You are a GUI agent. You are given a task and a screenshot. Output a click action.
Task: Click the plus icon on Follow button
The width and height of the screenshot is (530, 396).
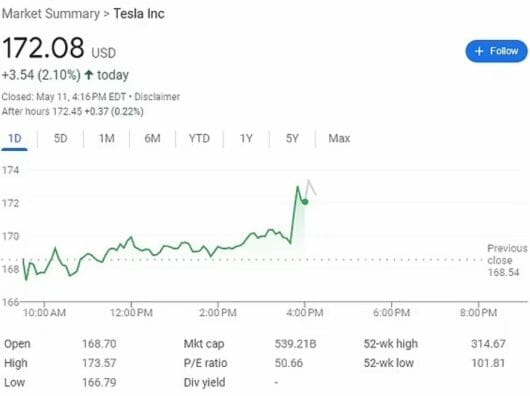click(x=479, y=51)
